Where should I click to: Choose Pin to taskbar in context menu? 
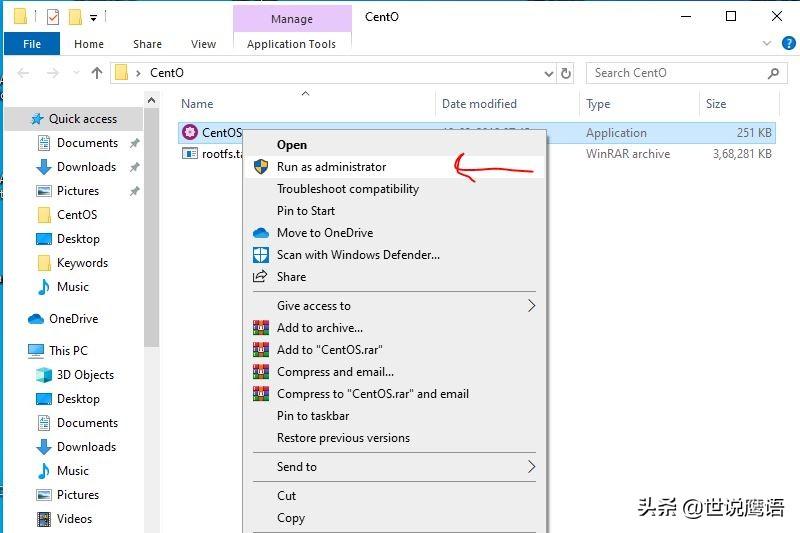pos(313,416)
